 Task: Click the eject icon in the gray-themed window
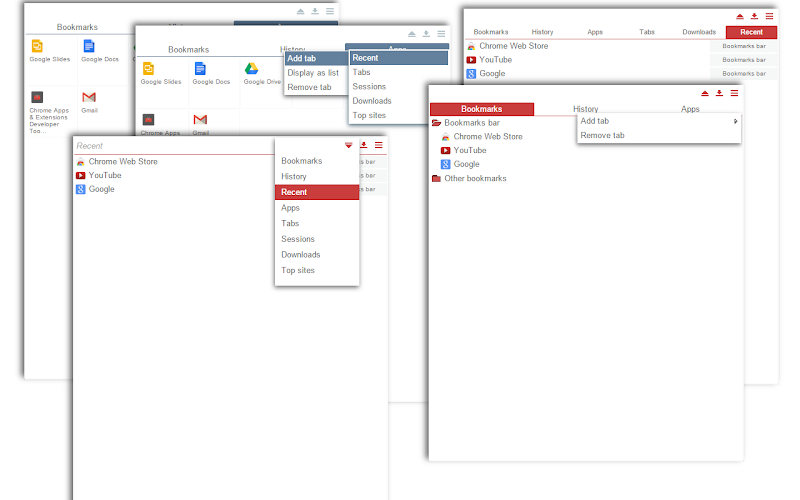click(301, 11)
